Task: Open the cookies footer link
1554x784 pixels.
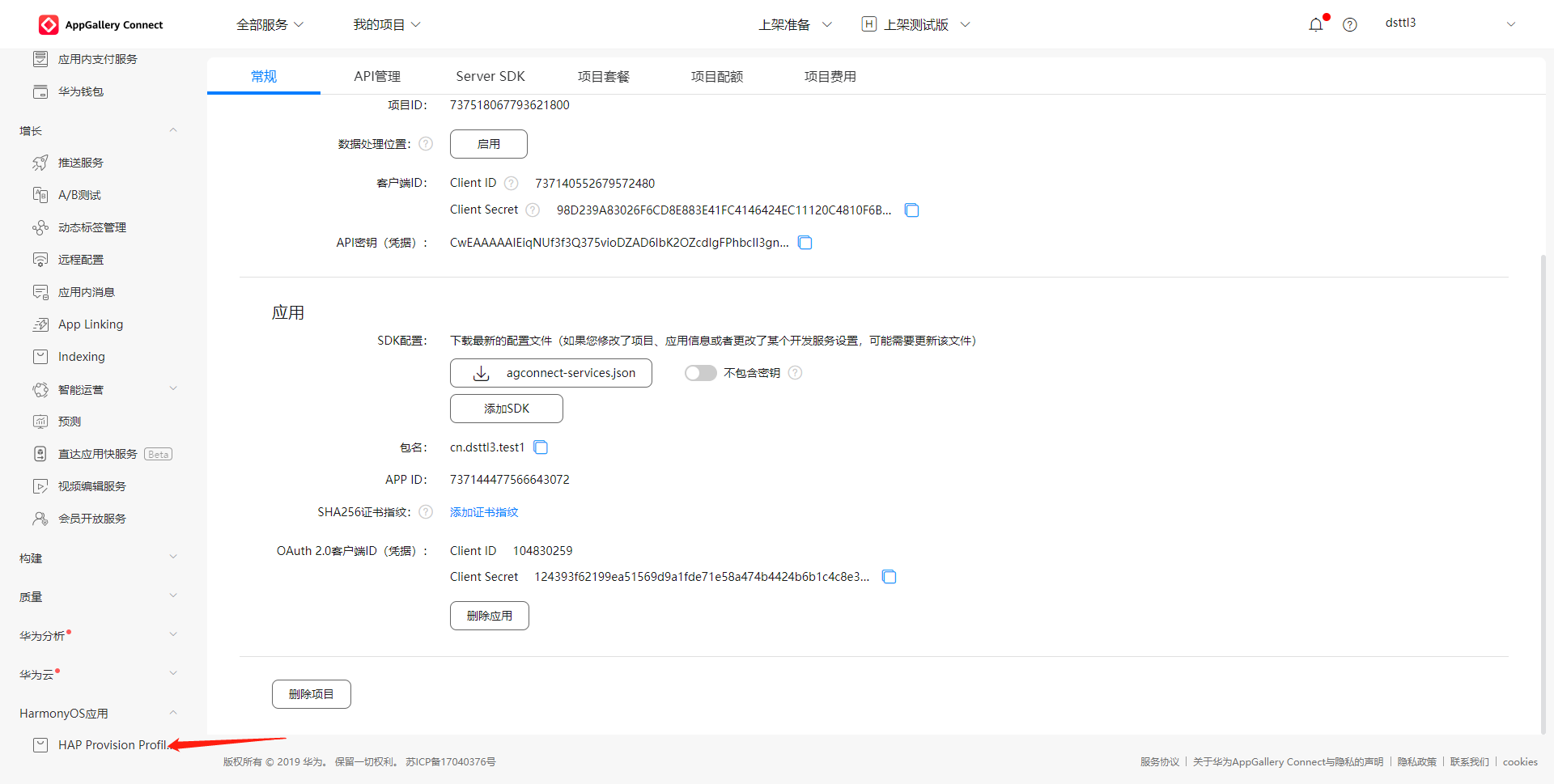Action: click(1520, 762)
